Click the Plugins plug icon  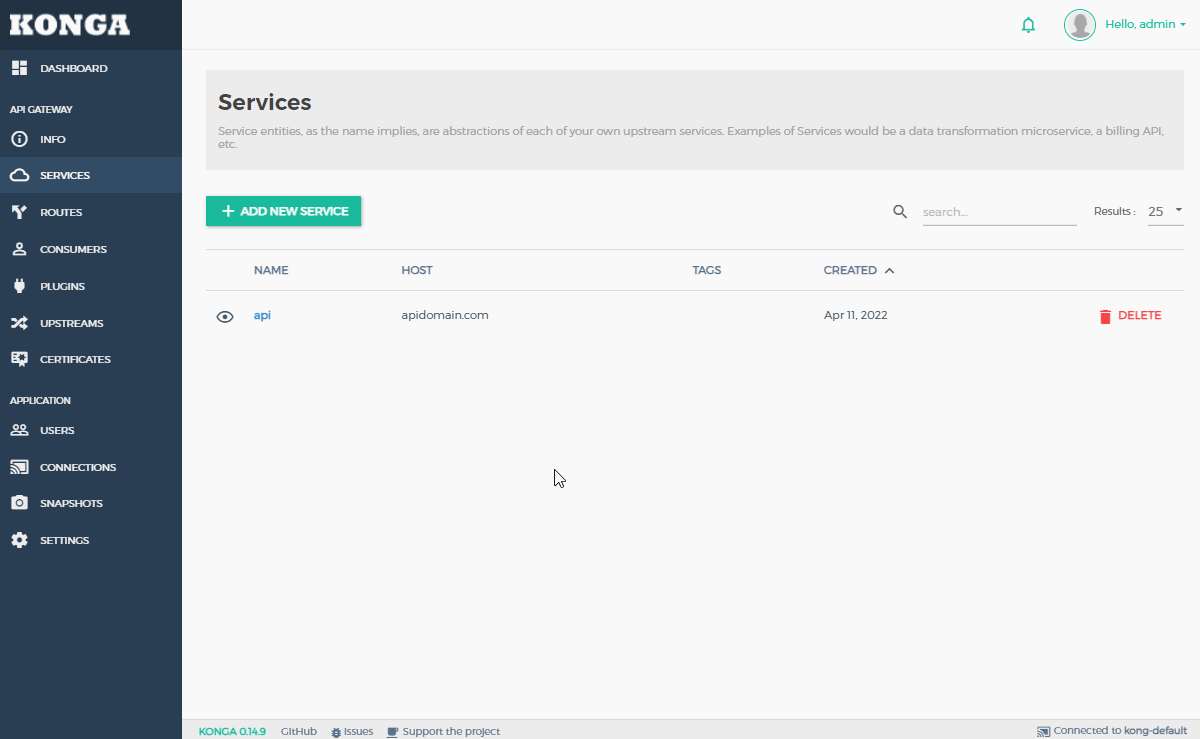click(18, 286)
